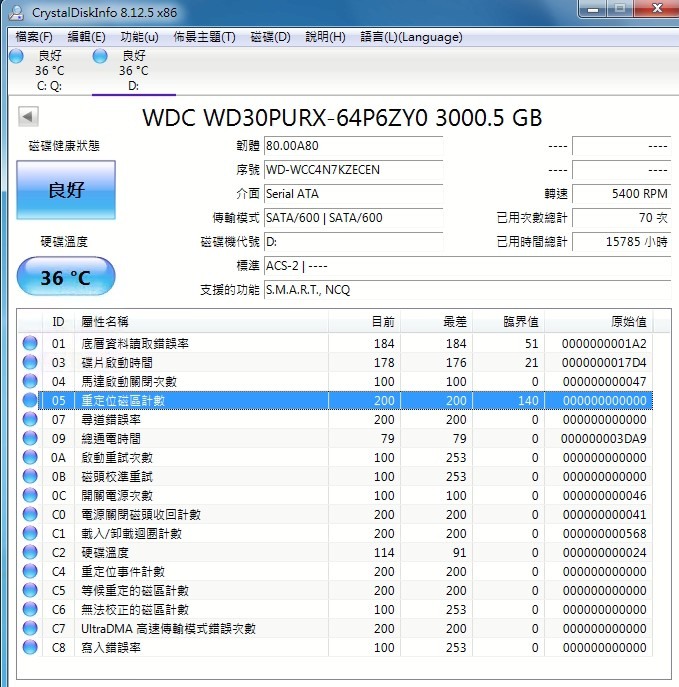Click status orb of attribute 03

(30, 362)
